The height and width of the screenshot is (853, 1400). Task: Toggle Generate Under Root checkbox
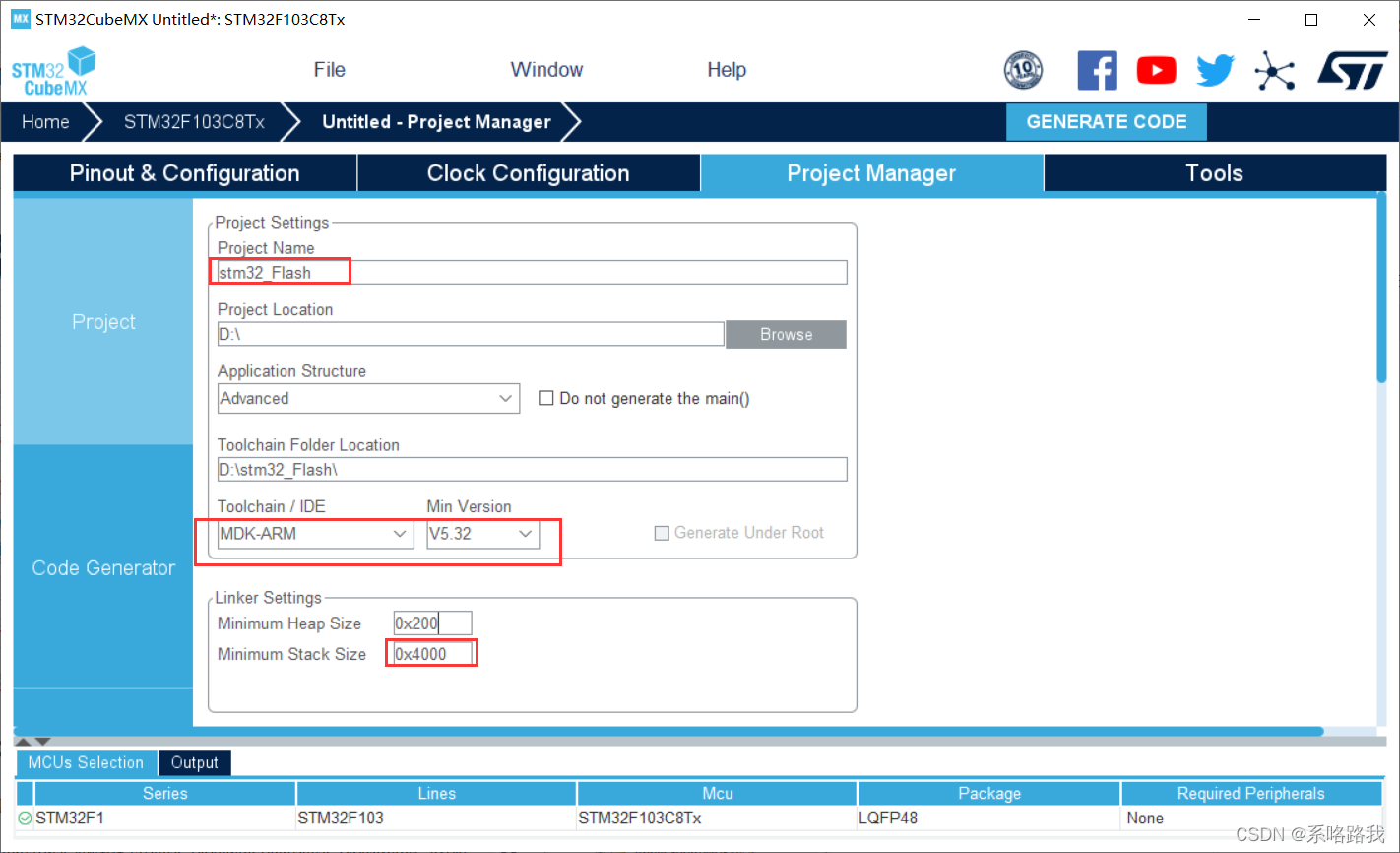662,533
